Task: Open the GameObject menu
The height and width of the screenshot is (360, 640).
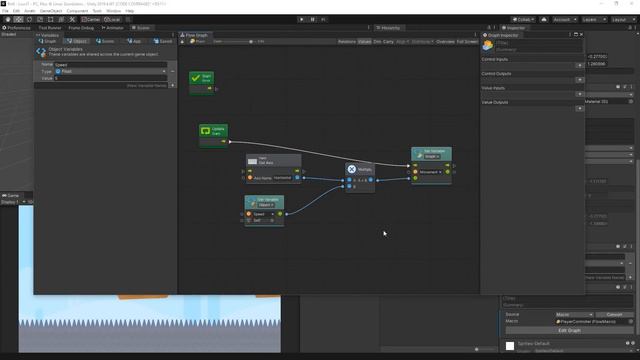Action: [51, 11]
